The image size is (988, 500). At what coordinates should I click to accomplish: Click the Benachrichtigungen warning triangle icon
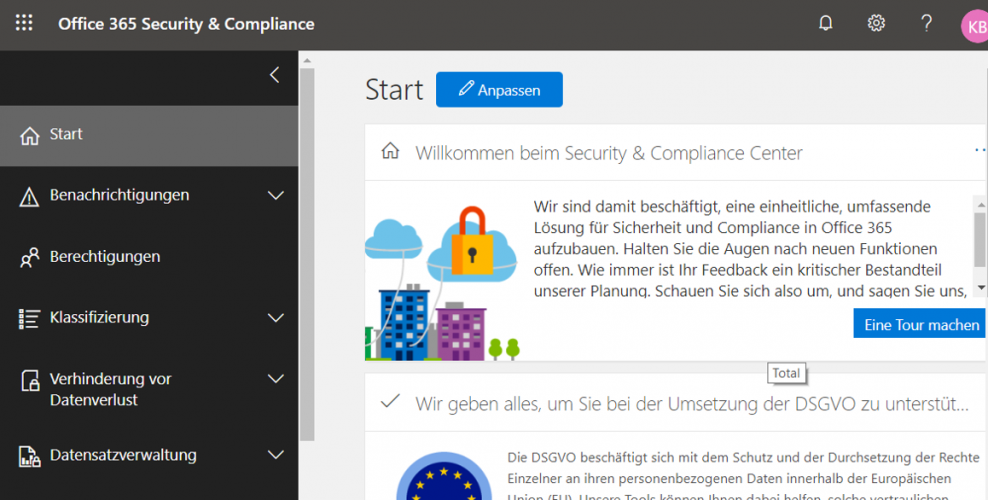click(x=29, y=196)
